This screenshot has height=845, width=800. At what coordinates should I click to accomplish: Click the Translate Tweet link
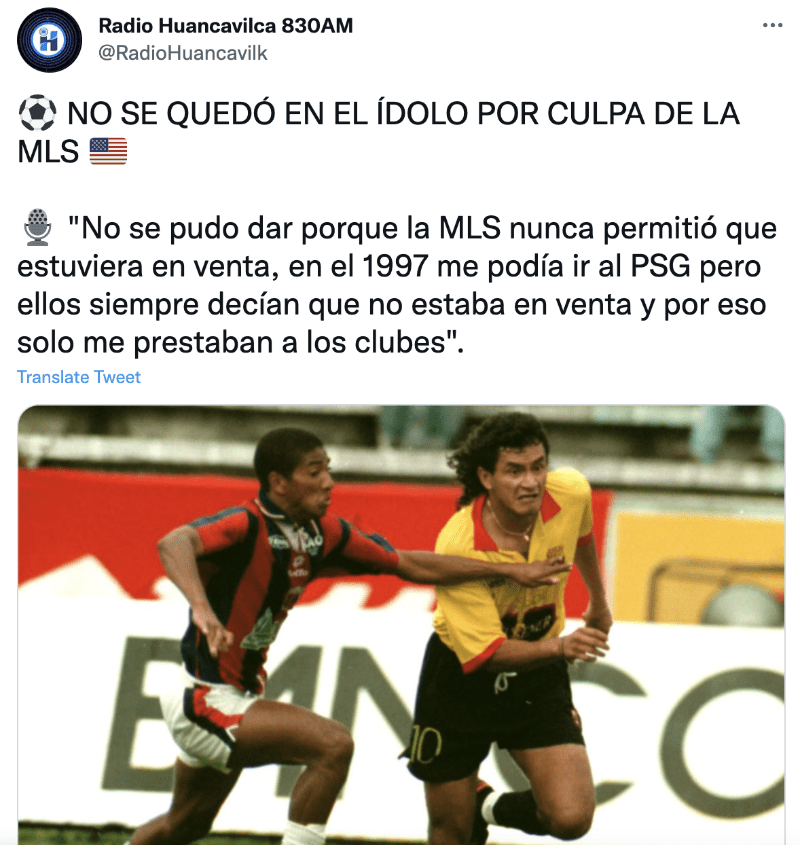79,377
